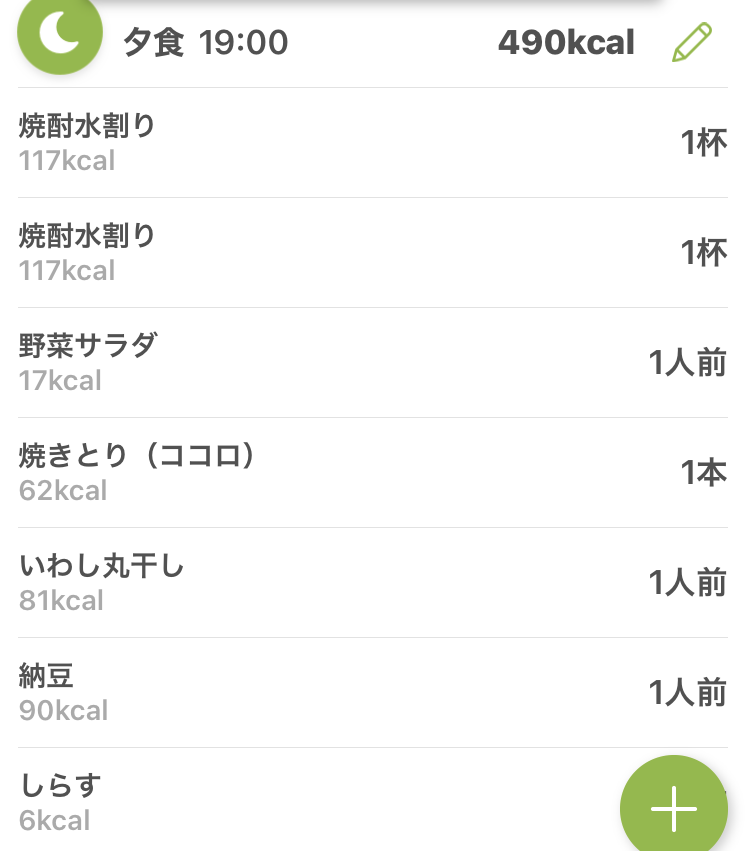This screenshot has width=746, height=851.
Task: Tap the moon dinner icon
Action: (60, 33)
